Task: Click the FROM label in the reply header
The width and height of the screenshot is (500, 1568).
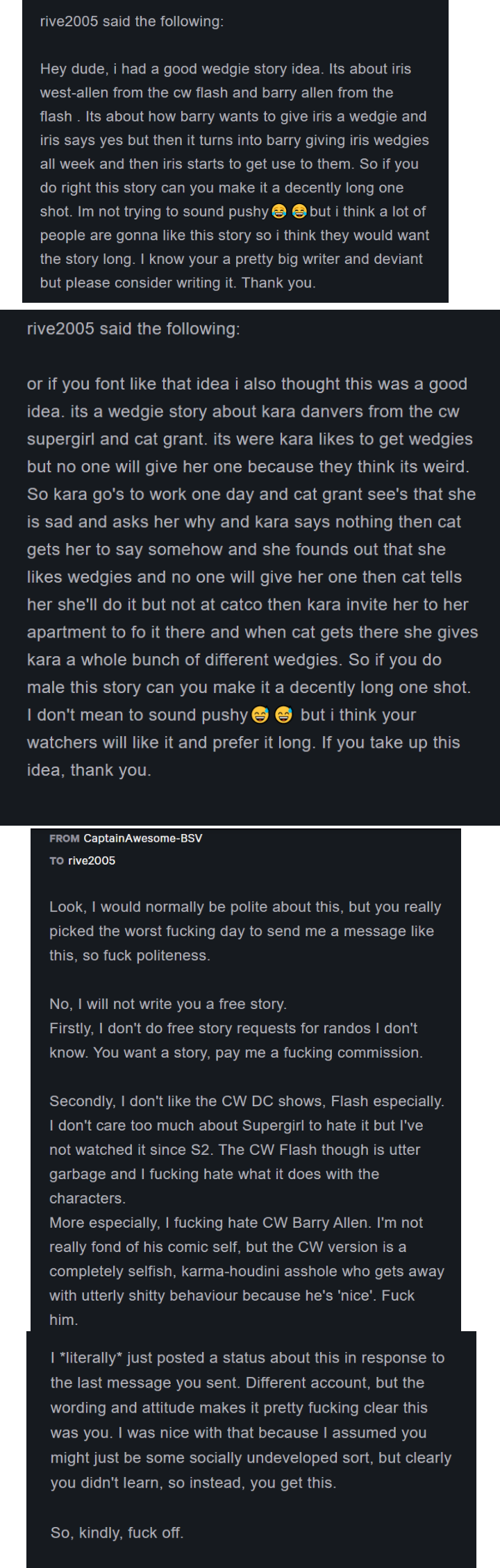Action: (65, 838)
